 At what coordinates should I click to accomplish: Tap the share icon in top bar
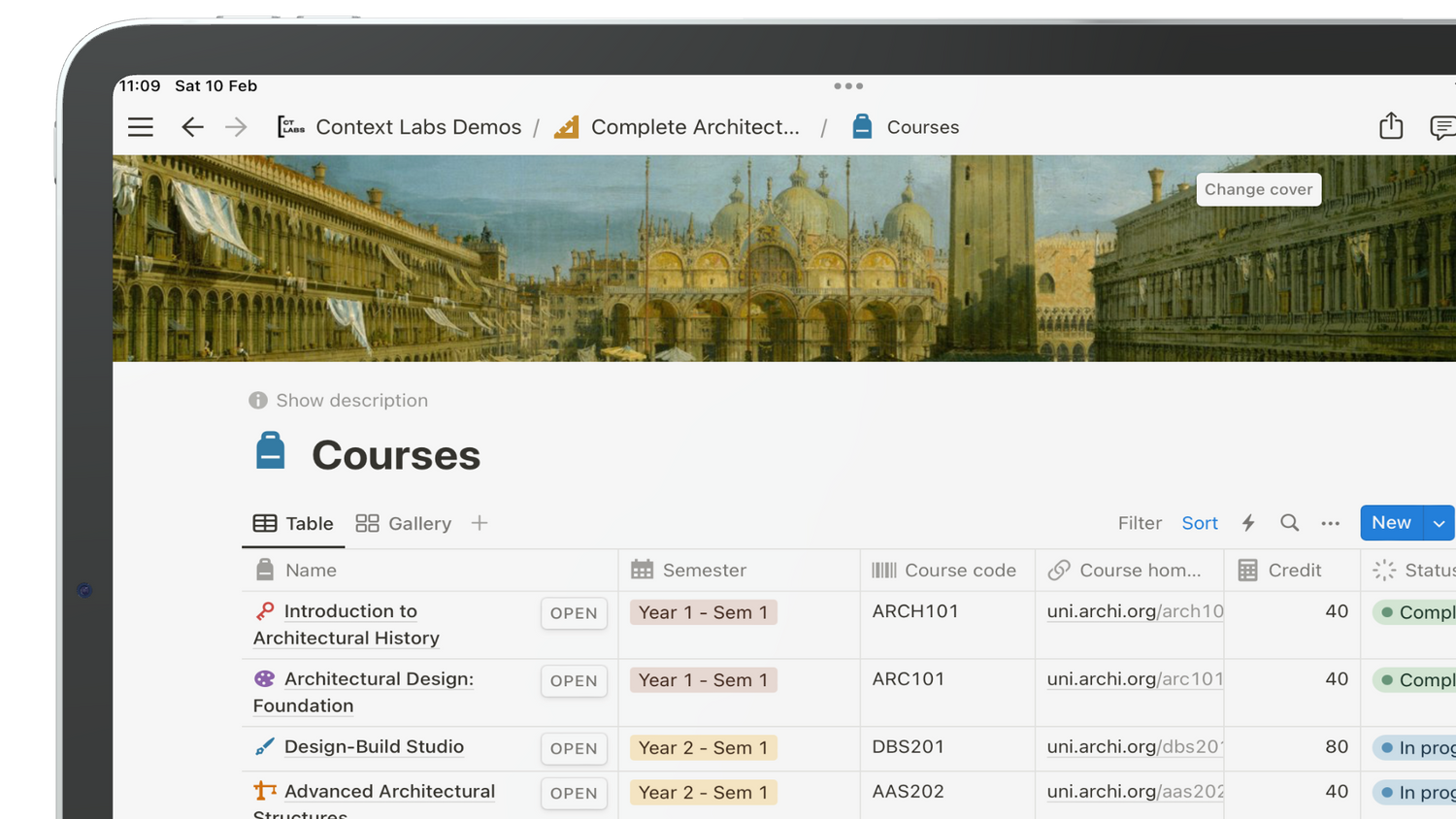click(x=1391, y=126)
